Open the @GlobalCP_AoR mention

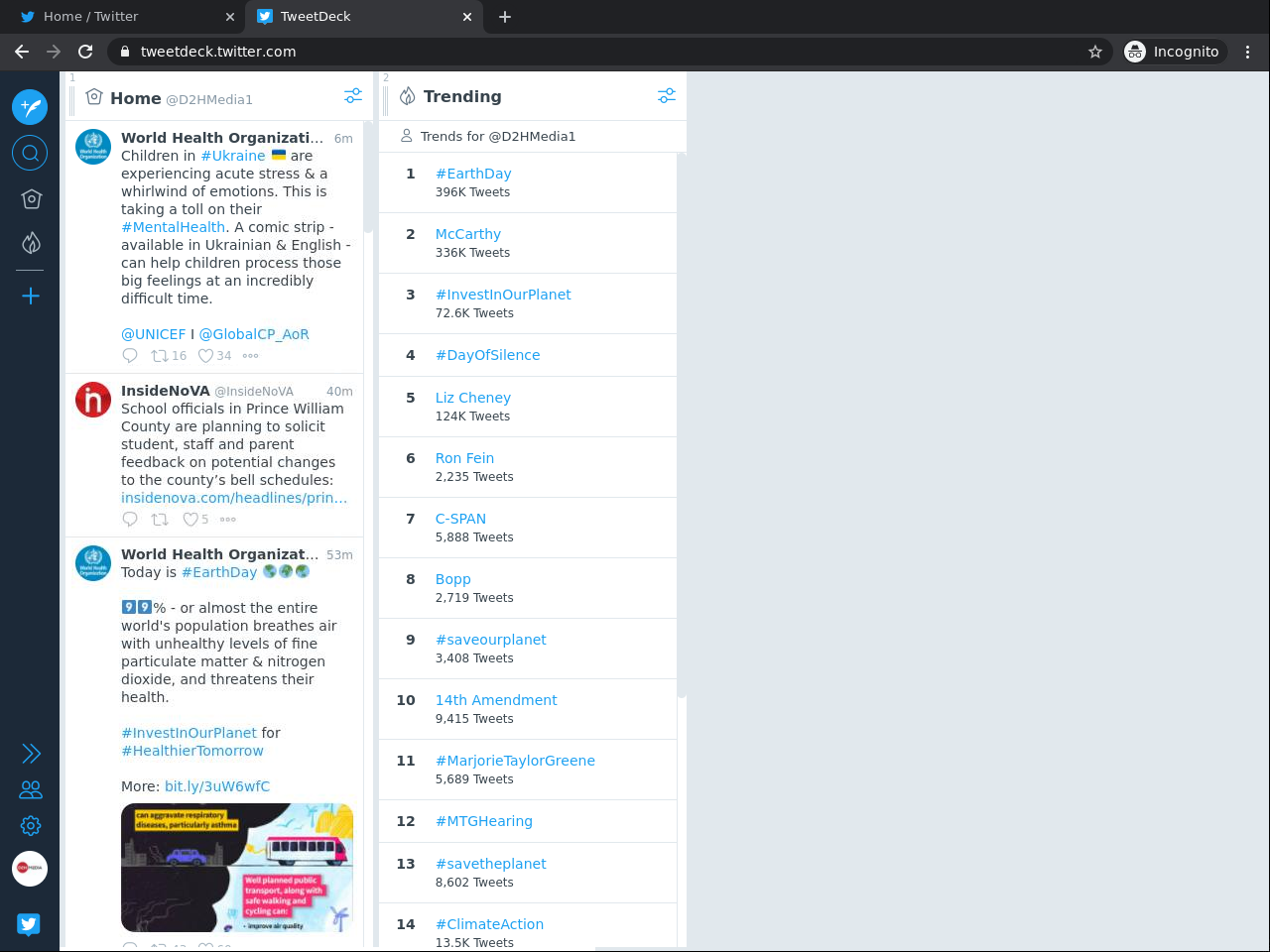tap(254, 334)
